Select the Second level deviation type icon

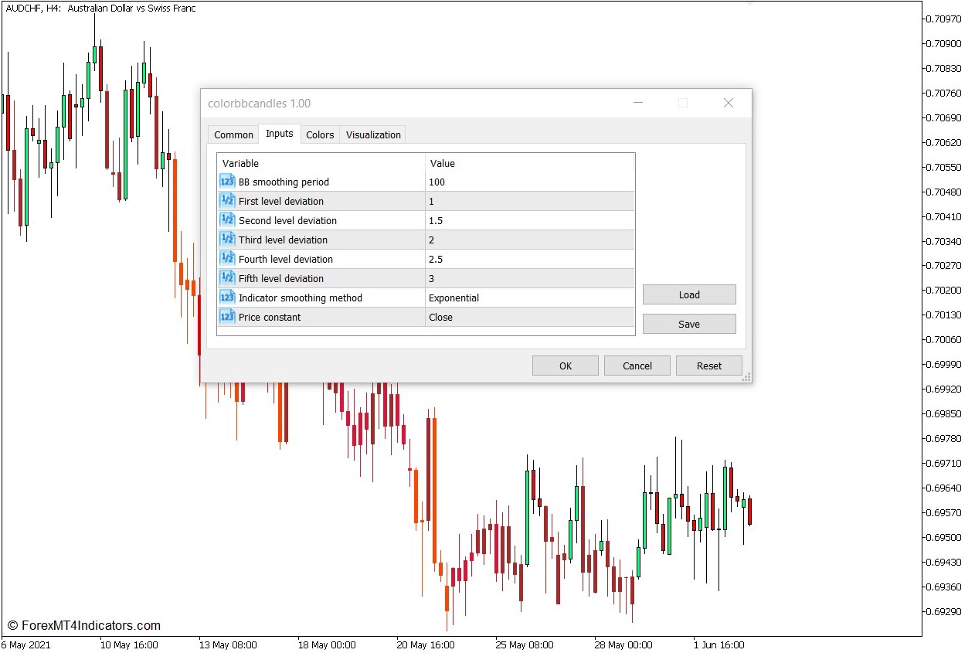tap(225, 220)
